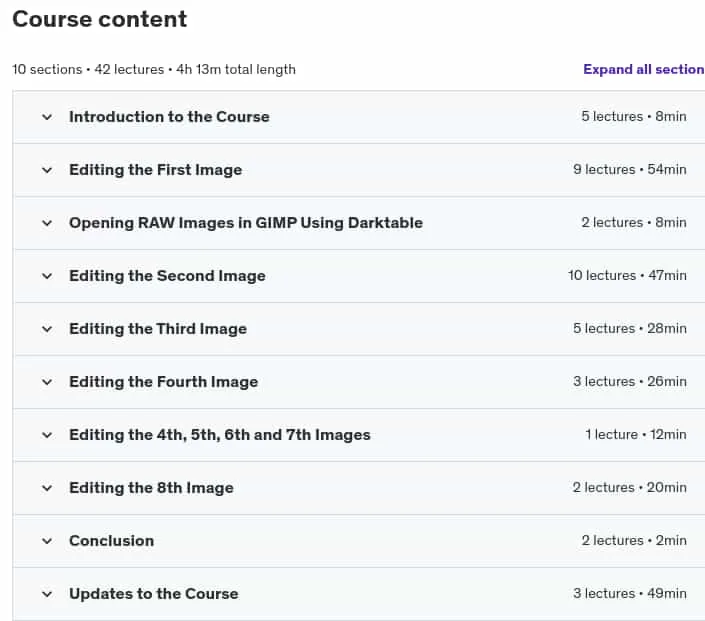705x621 pixels.
Task: Select Opening RAW Images in GIMP Using Darktable
Action: pyautogui.click(x=246, y=223)
